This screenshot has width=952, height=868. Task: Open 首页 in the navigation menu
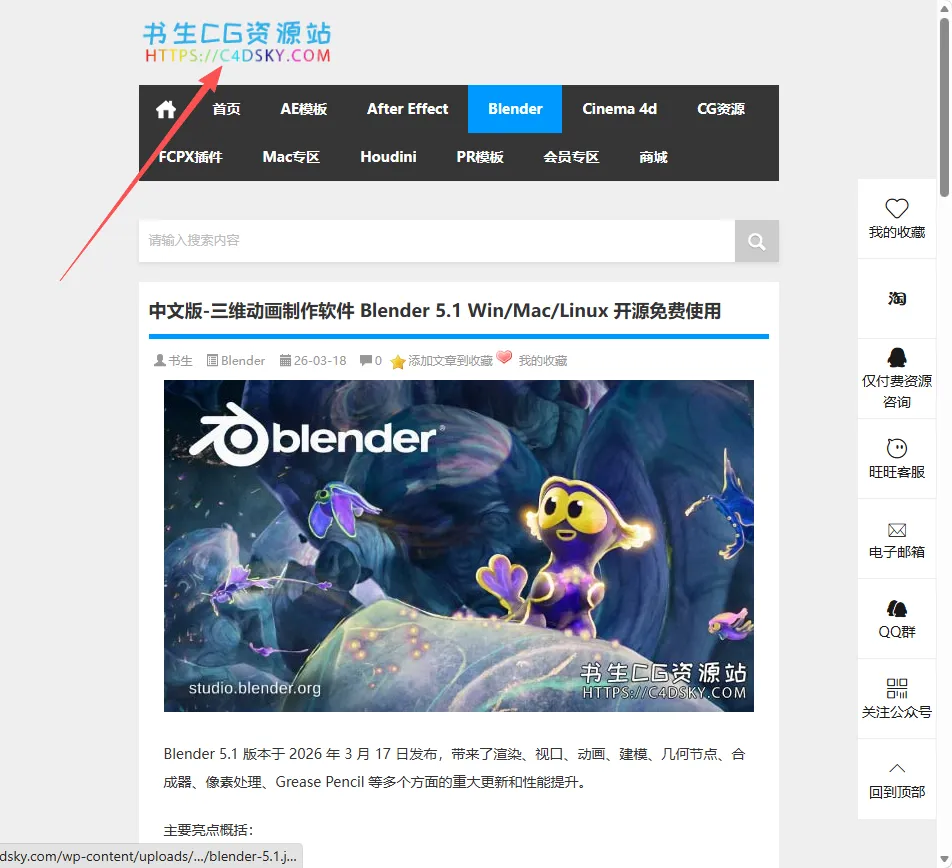(x=226, y=109)
